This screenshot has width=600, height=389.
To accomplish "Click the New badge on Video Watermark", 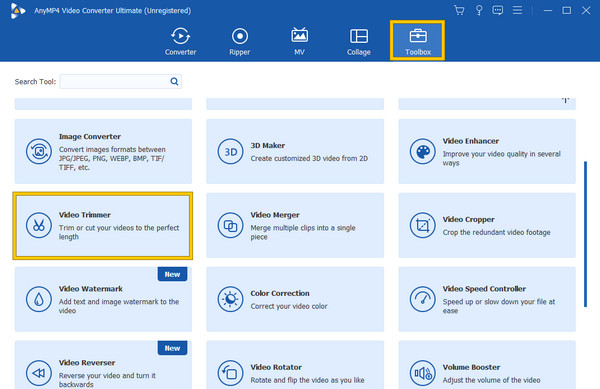I will (x=172, y=274).
